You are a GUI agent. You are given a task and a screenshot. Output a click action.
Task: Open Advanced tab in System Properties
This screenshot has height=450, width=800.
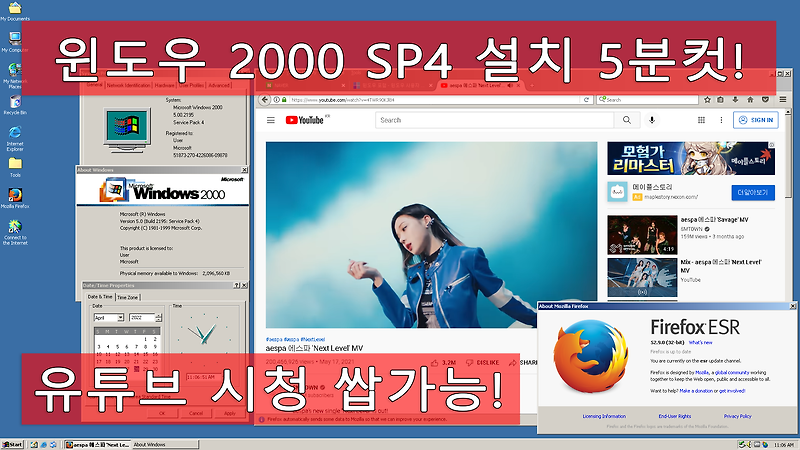[219, 85]
